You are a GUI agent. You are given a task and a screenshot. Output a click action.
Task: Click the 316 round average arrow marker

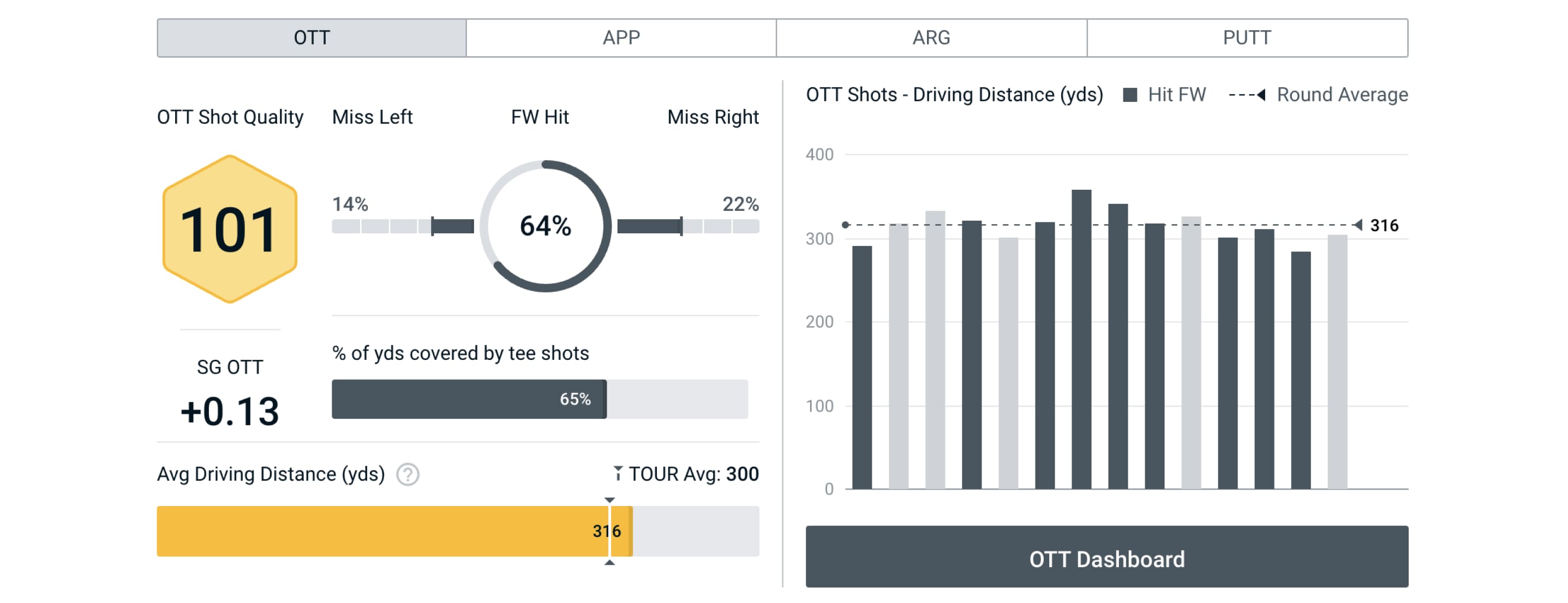[1358, 225]
